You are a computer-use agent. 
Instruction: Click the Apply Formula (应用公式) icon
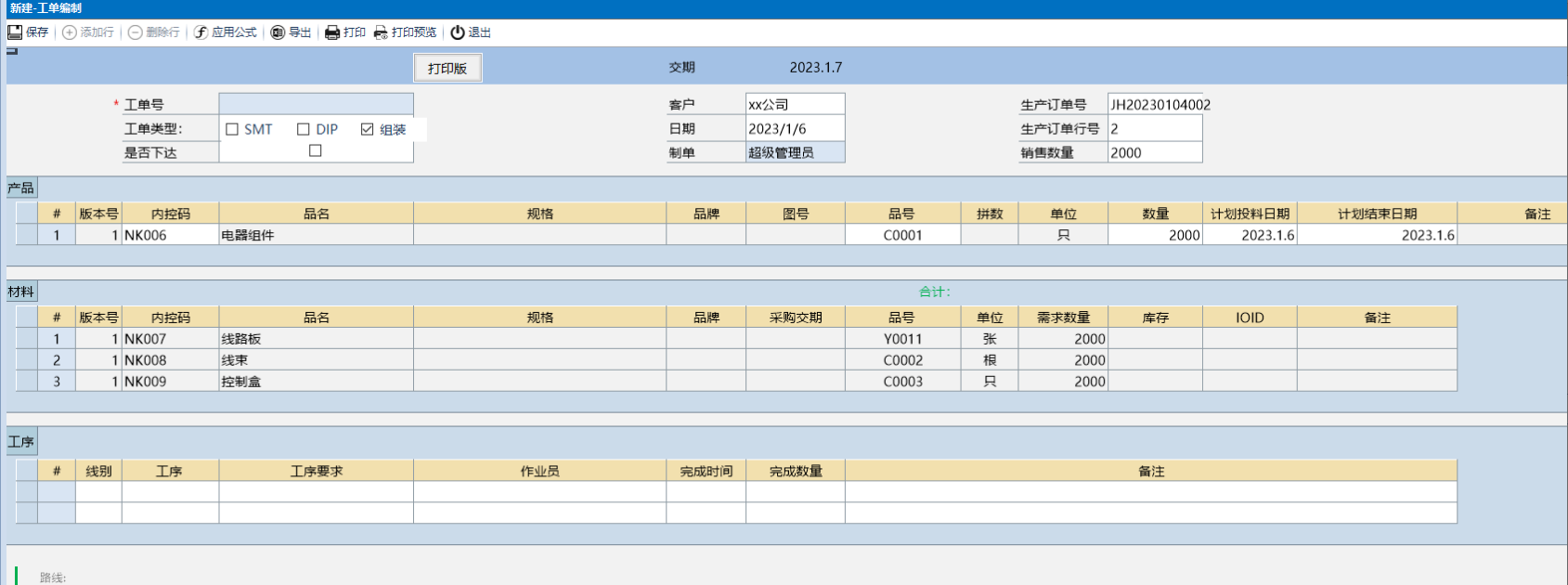pyautogui.click(x=201, y=32)
